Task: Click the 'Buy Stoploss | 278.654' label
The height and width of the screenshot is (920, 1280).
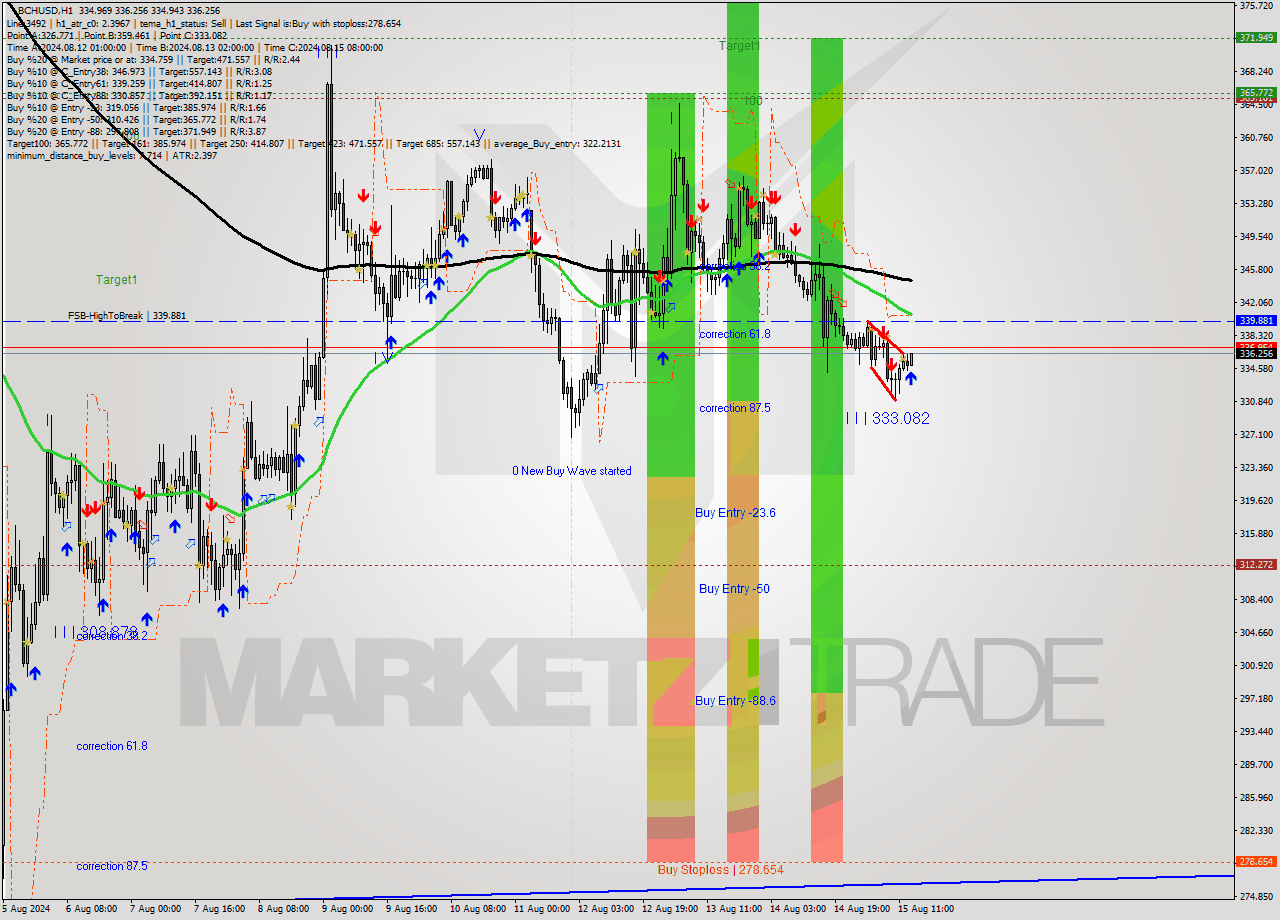Action: (x=720, y=870)
